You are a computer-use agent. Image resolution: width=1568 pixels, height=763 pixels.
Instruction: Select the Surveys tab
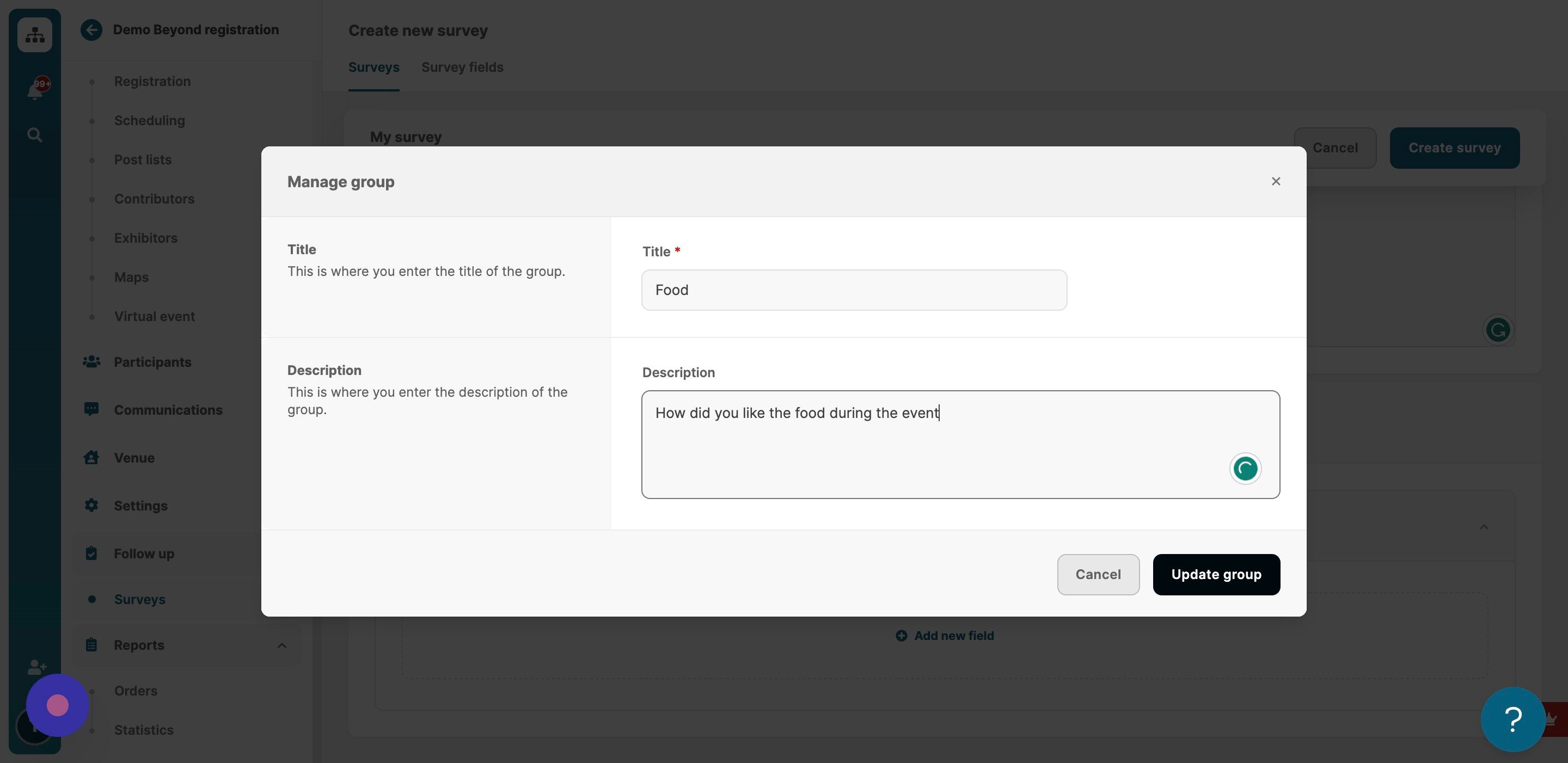point(373,67)
